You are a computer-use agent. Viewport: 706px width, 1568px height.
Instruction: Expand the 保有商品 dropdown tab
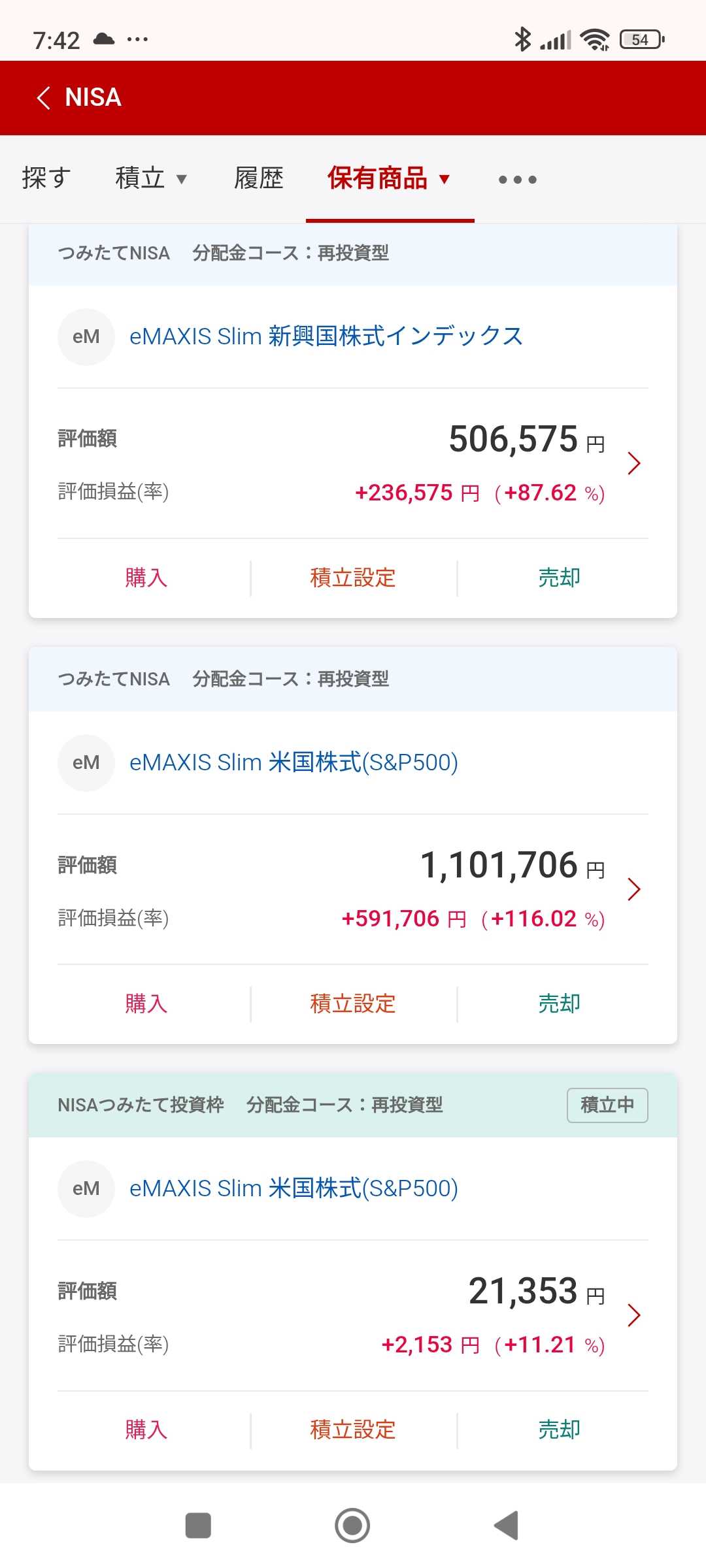point(390,178)
